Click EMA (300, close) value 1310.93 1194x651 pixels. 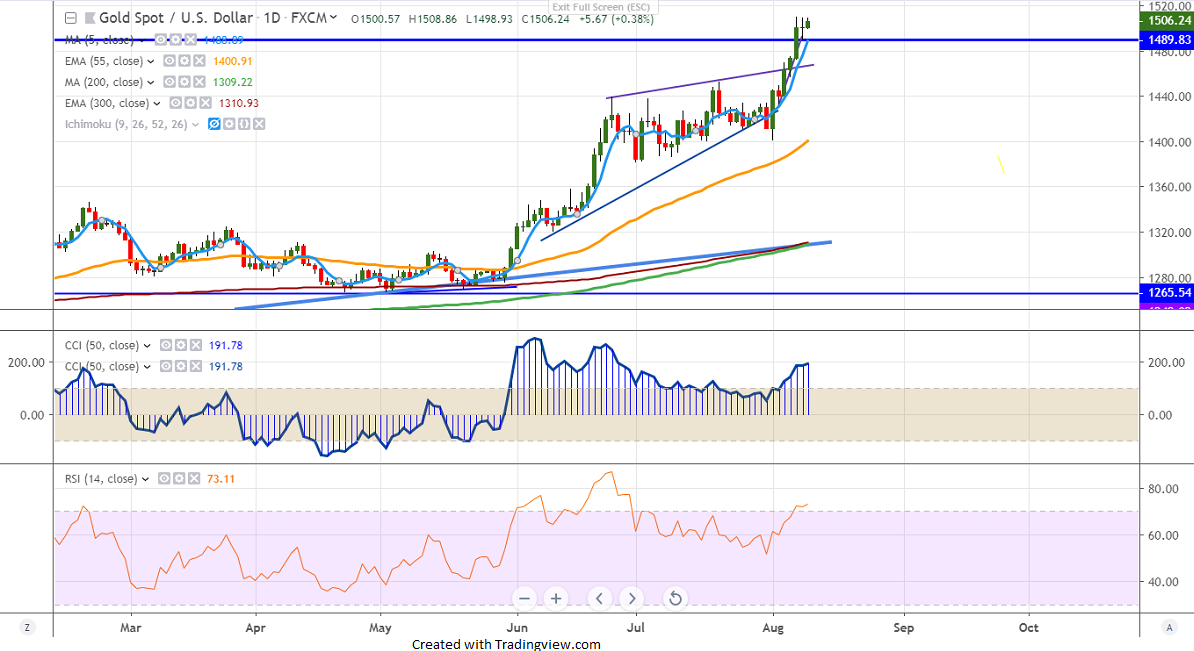click(239, 103)
